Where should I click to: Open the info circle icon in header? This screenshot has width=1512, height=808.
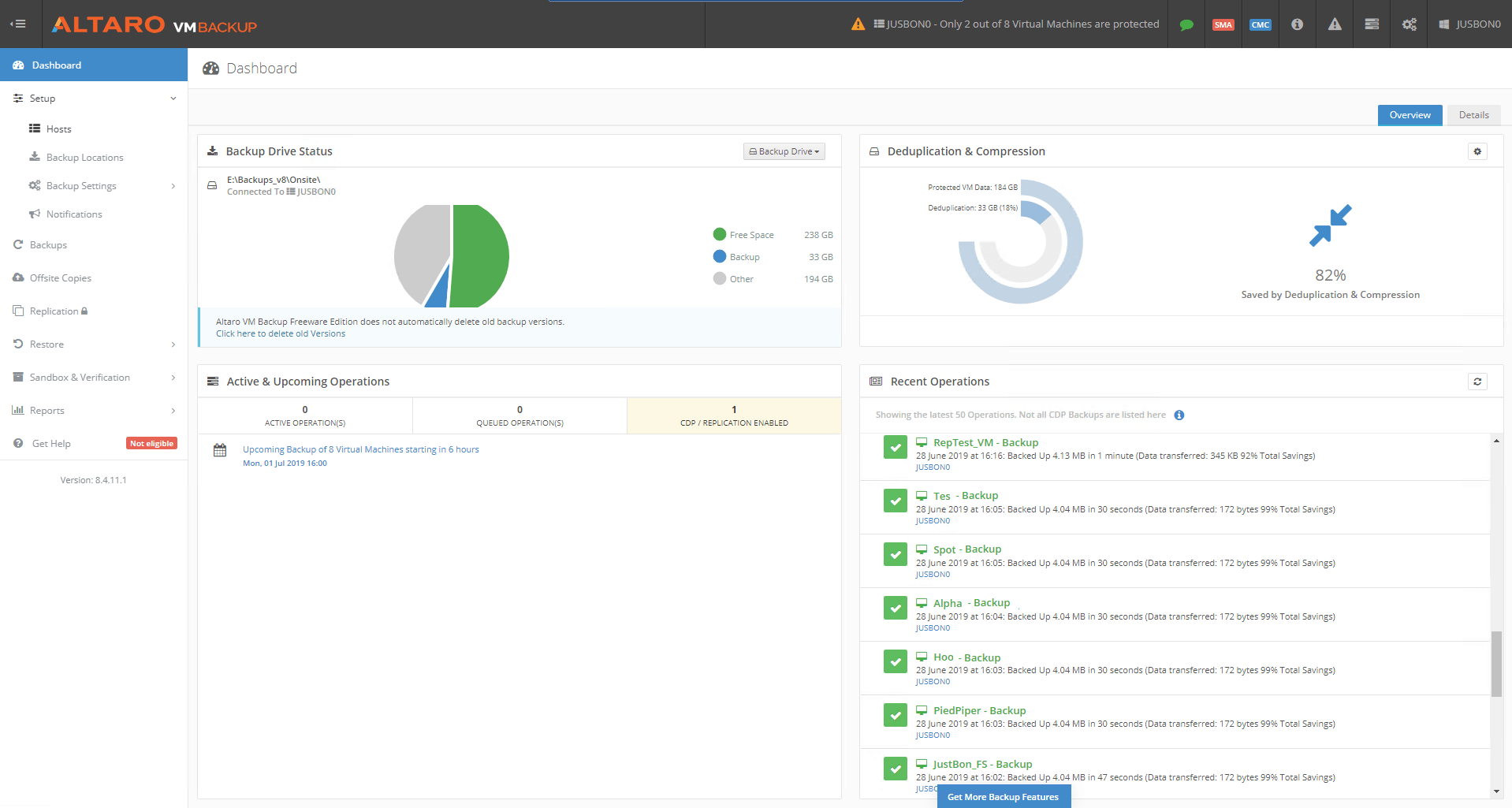[1297, 24]
